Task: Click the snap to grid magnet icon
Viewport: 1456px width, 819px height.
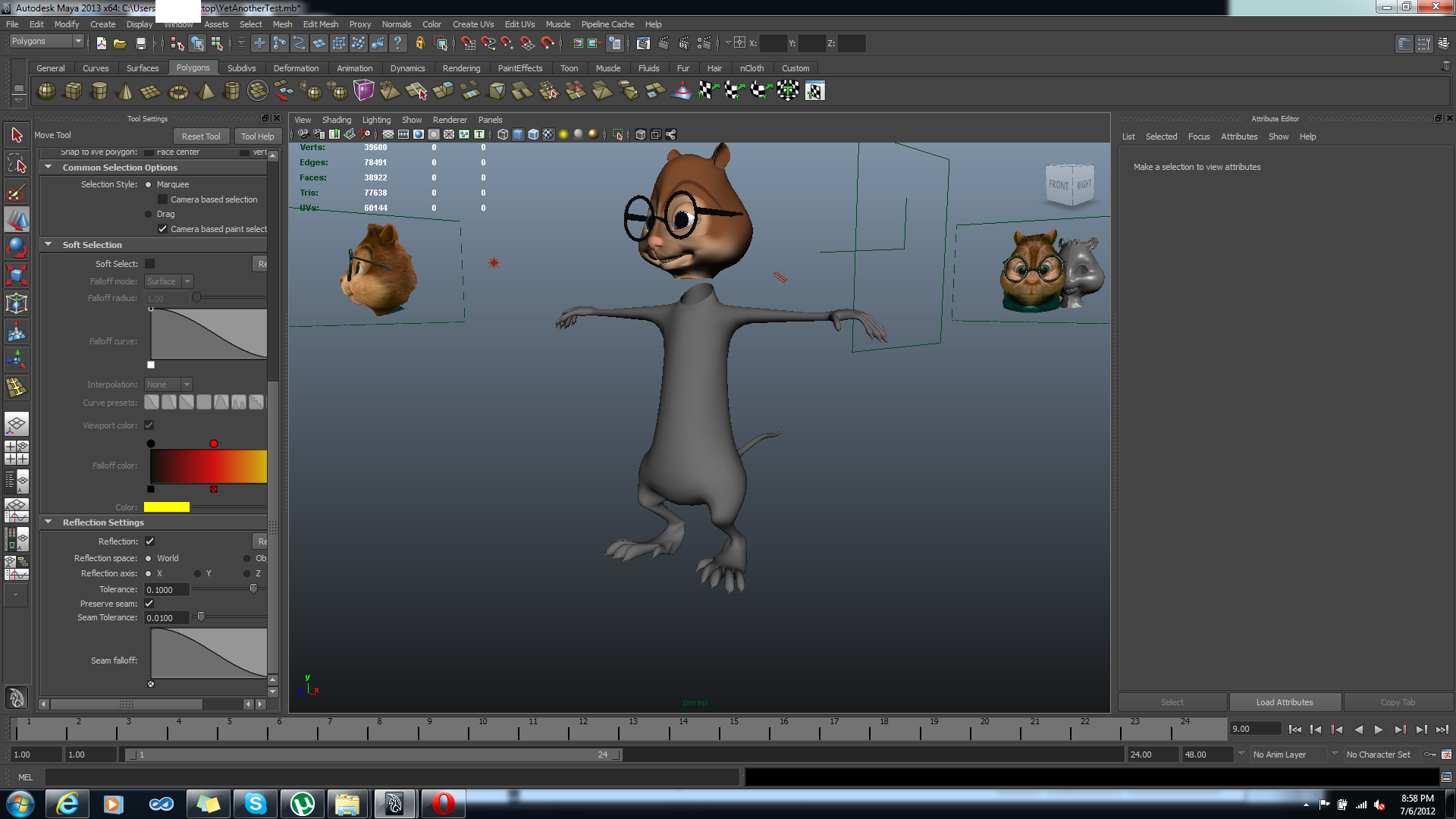Action: pos(468,43)
